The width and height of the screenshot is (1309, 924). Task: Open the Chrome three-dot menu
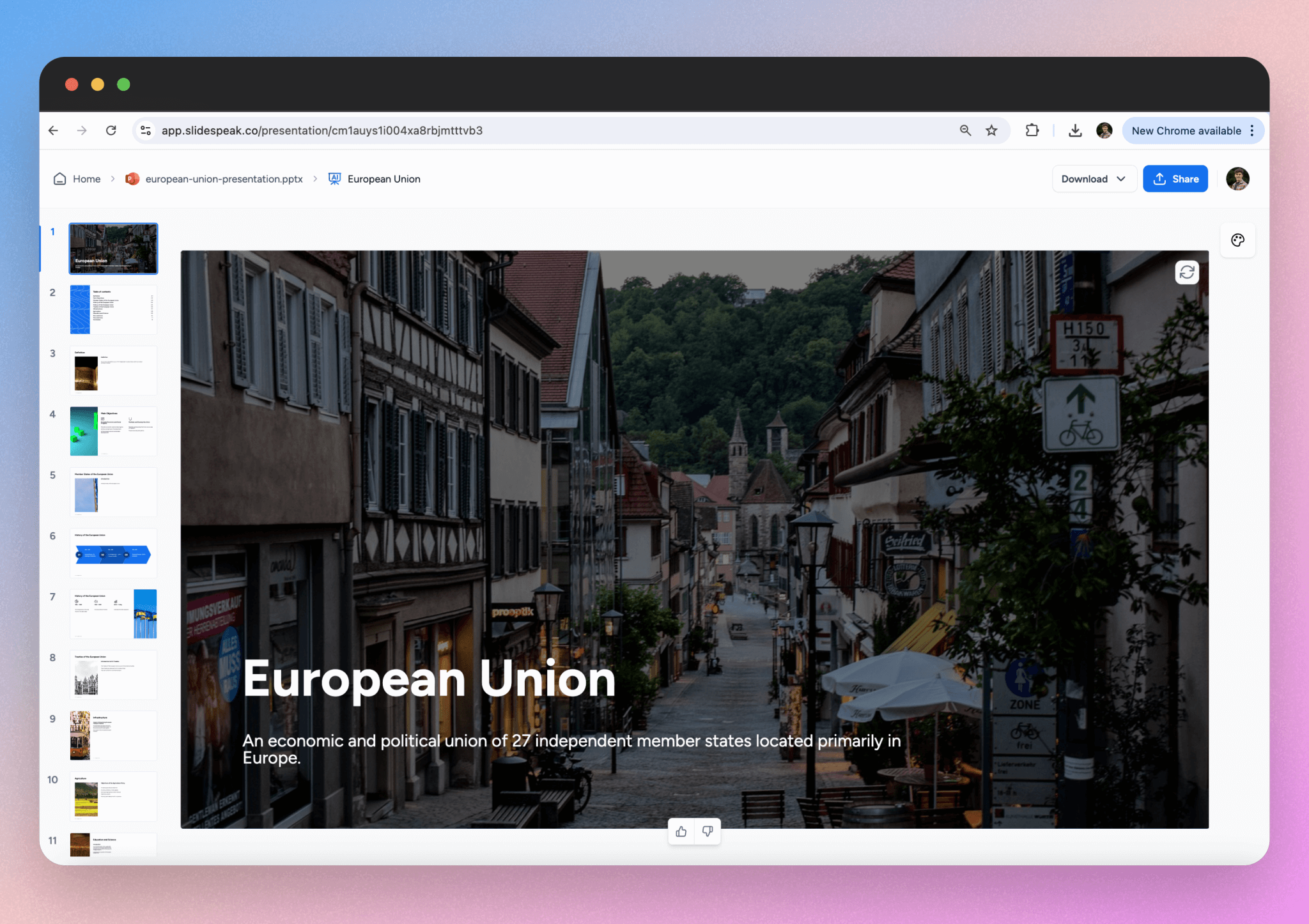point(1252,130)
